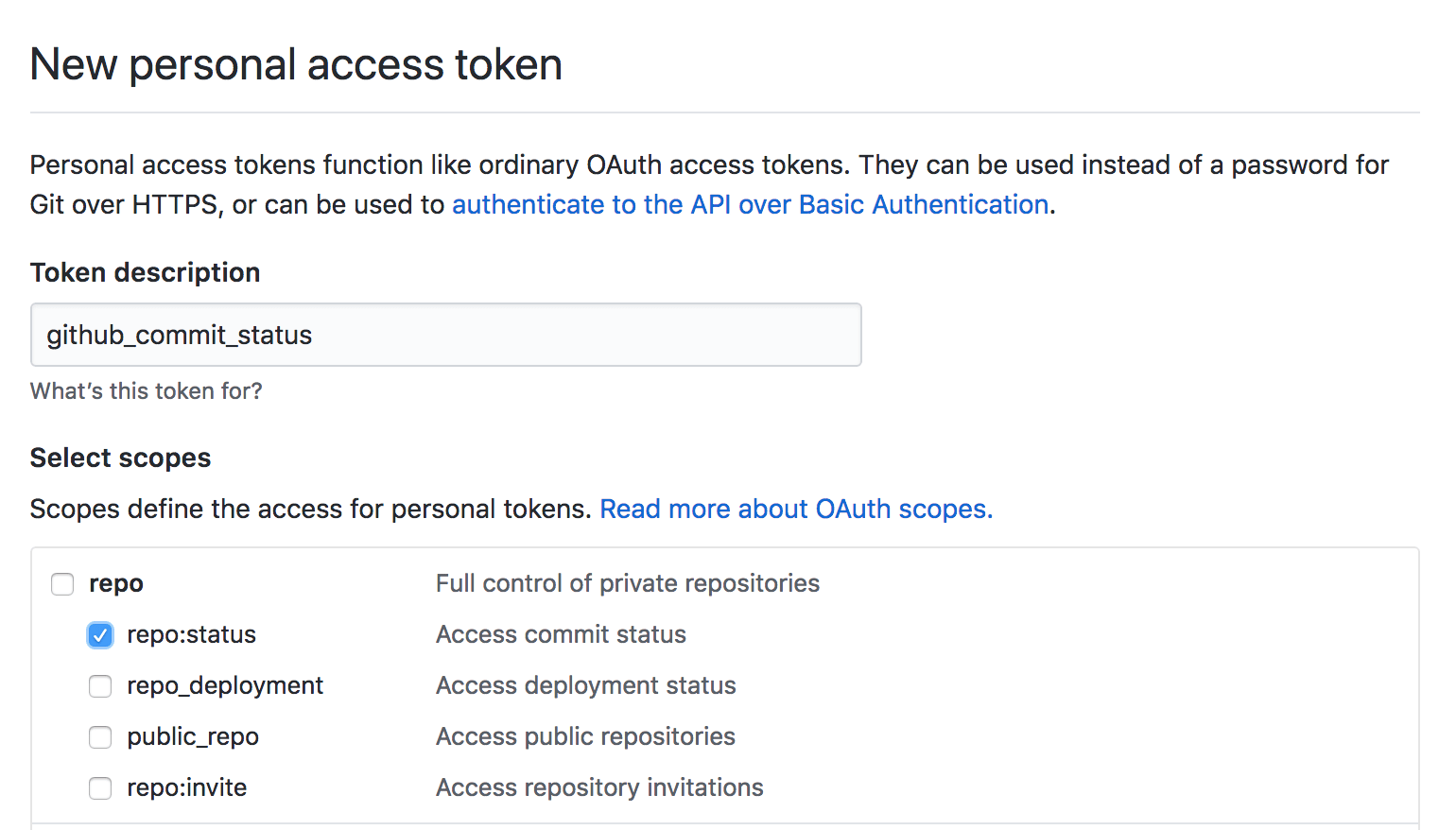Viewport: 1456px width, 830px height.
Task: Follow the Read more about OAuth scopes link
Action: pyautogui.click(x=796, y=509)
